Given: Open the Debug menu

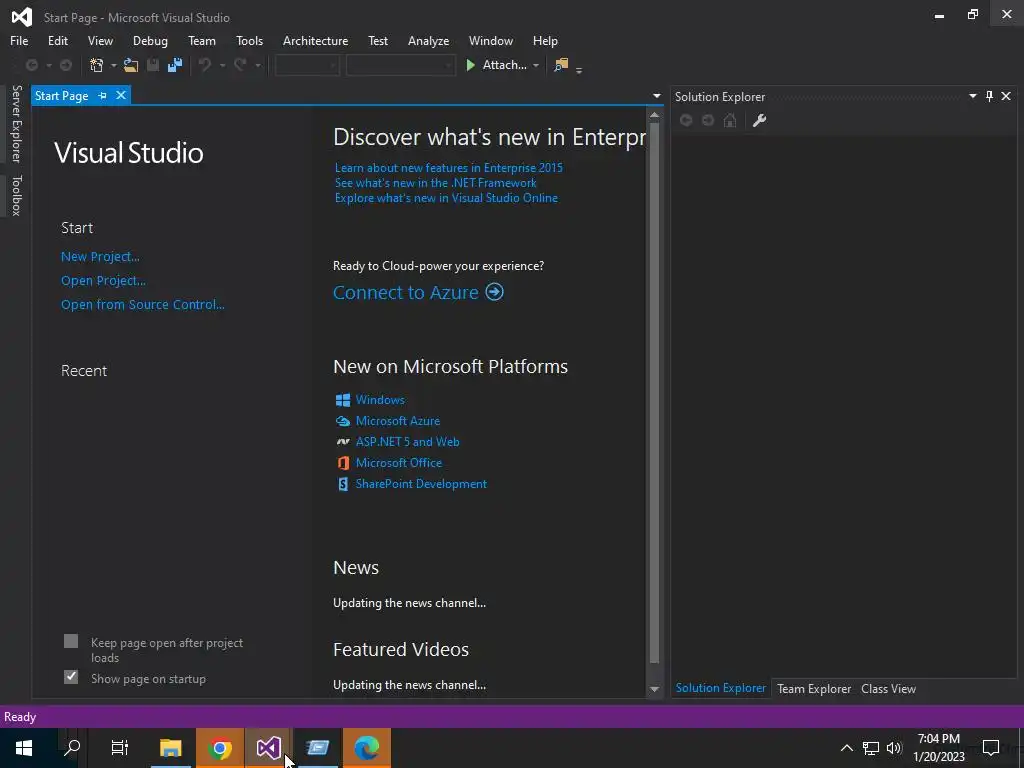Looking at the screenshot, I should click(x=150, y=40).
